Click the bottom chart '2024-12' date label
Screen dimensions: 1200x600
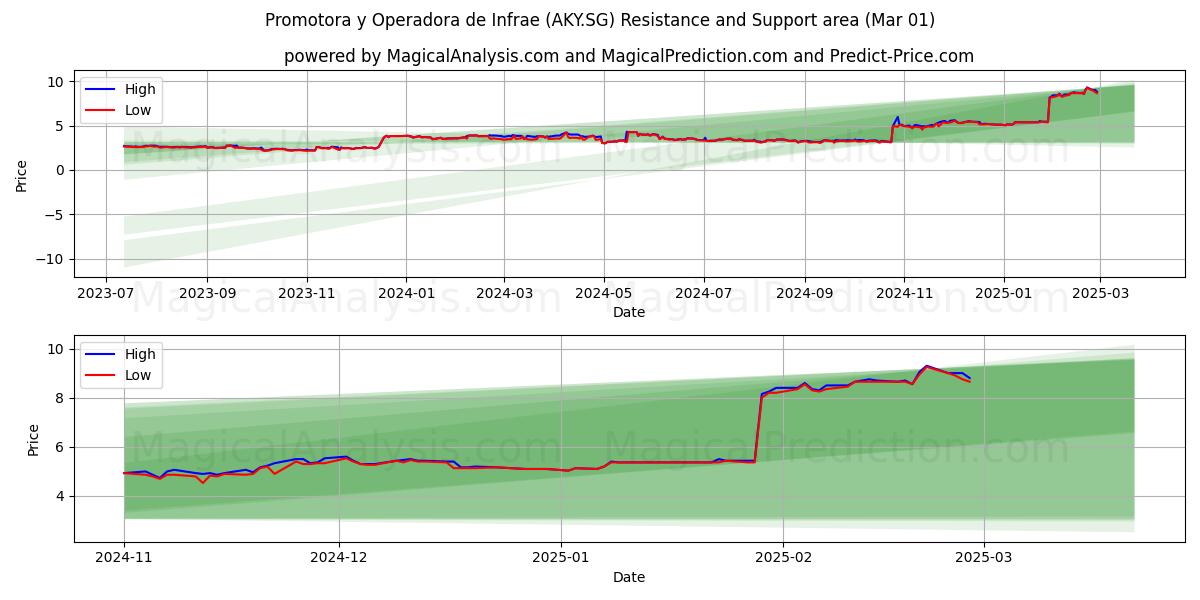point(339,558)
